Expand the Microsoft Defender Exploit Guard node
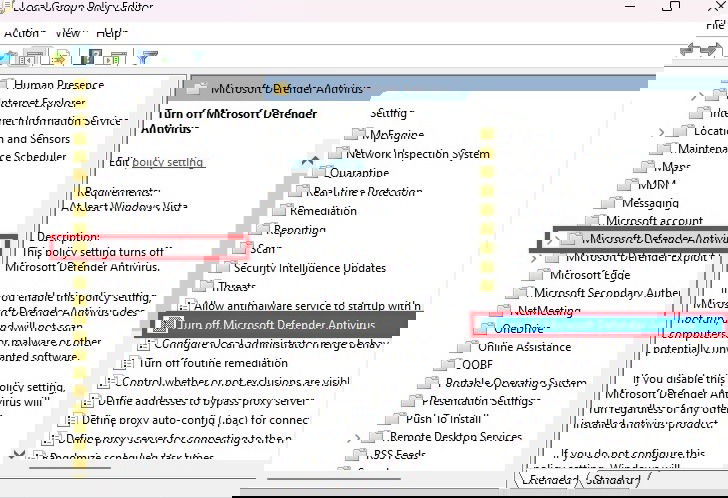 click(535, 257)
